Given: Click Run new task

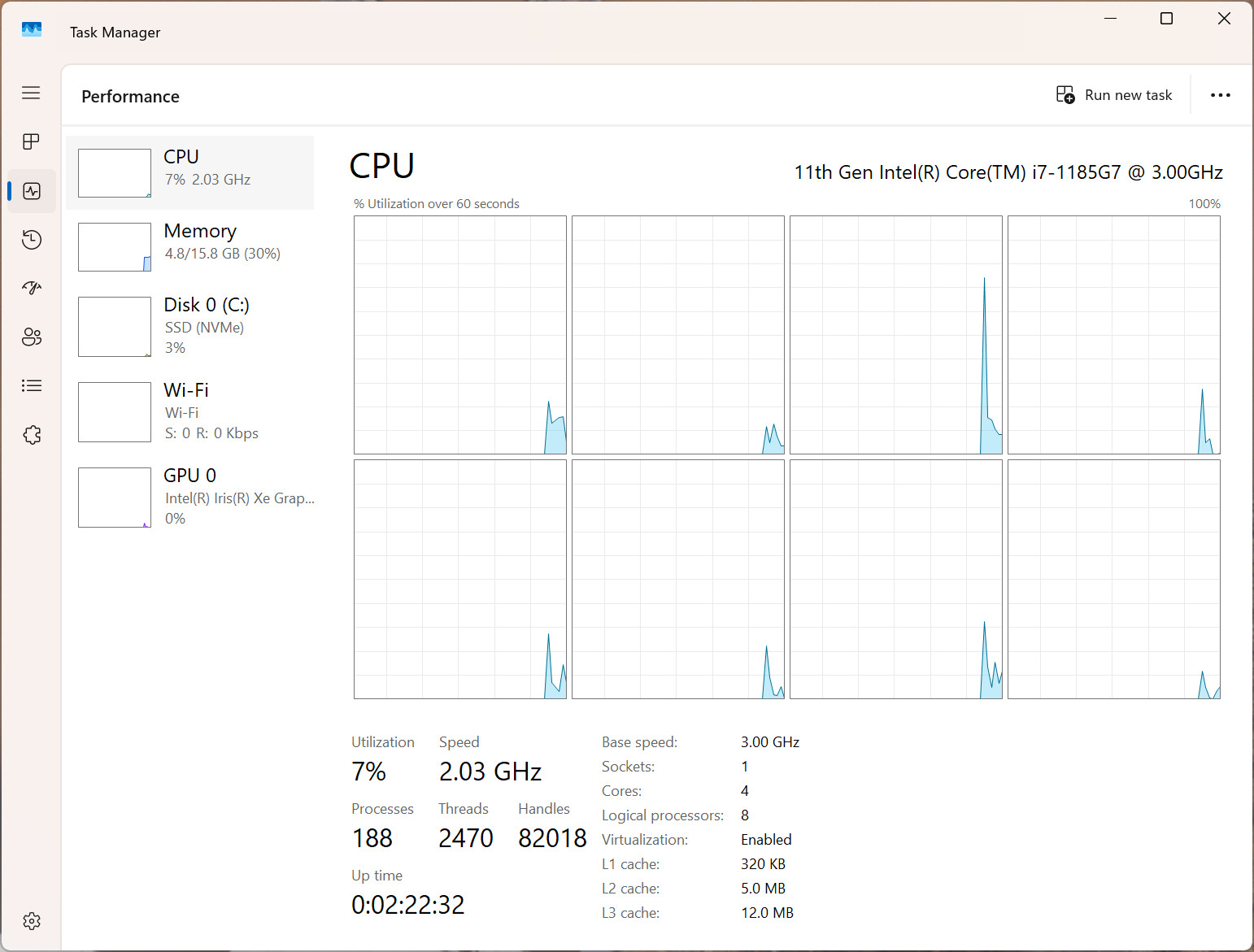Looking at the screenshot, I should click(1114, 95).
